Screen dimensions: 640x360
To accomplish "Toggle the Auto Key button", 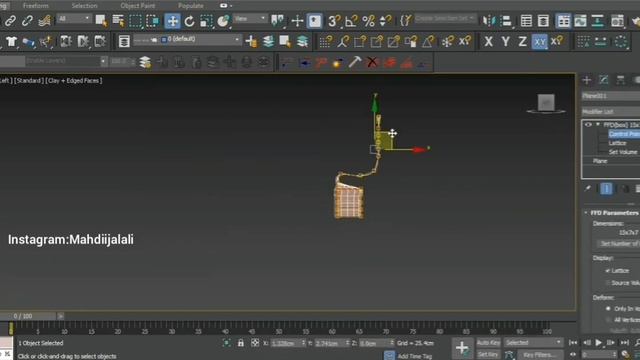I will click(x=489, y=342).
